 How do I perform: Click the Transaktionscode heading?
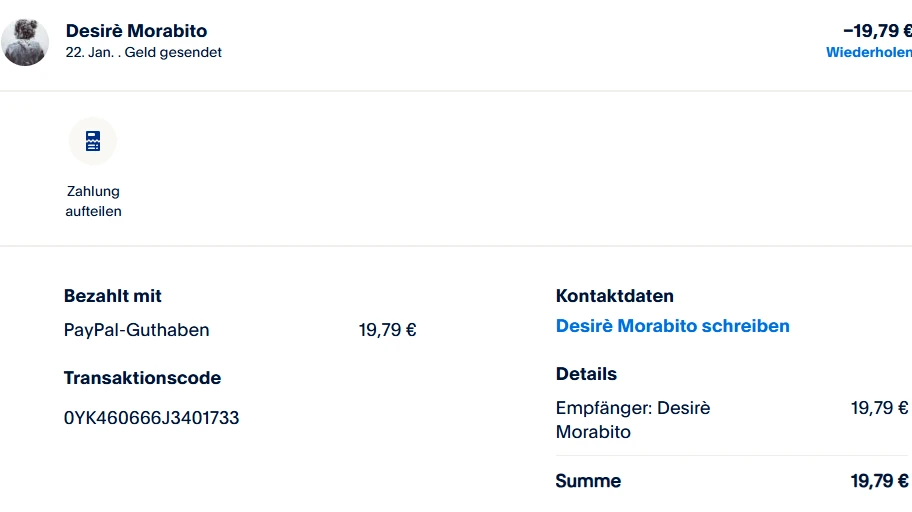point(142,378)
